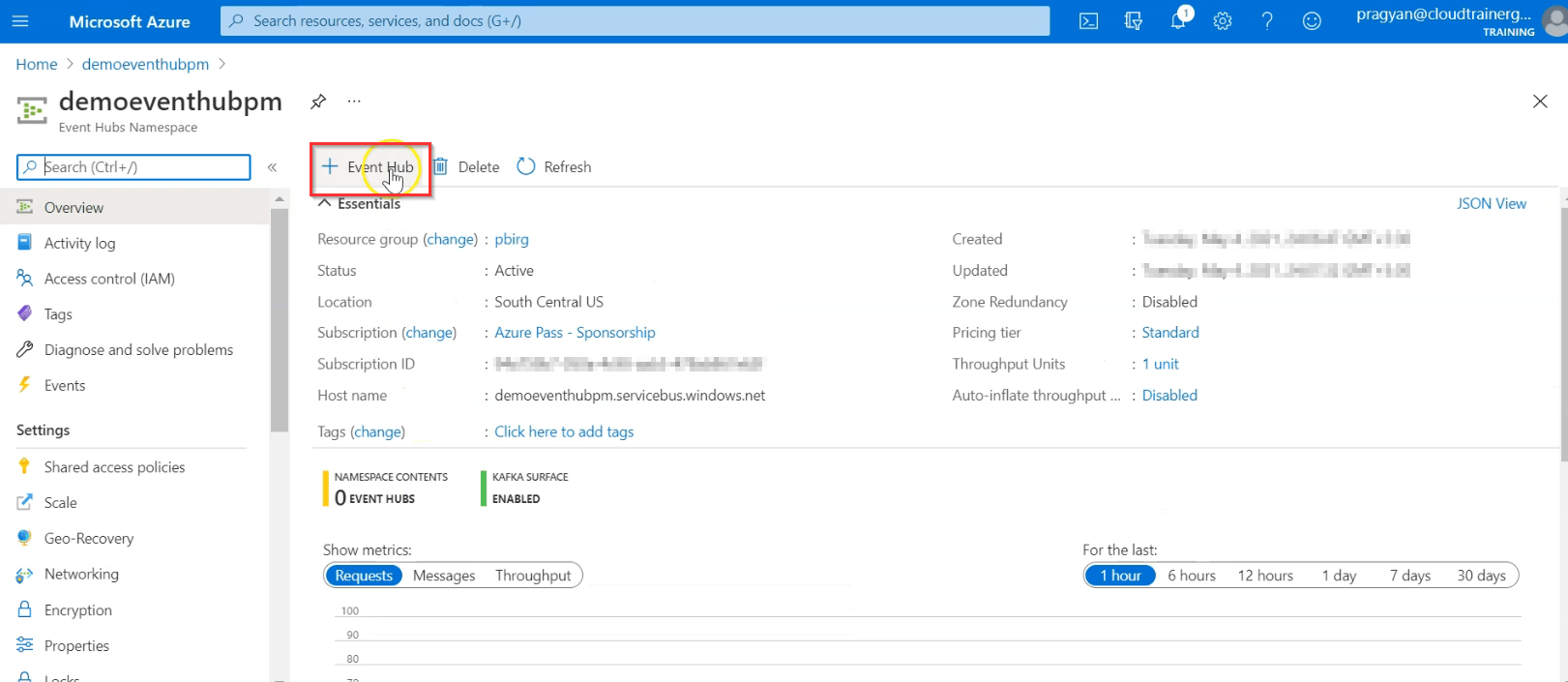The height and width of the screenshot is (682, 1568).
Task: Open the 1 unit throughput link
Action: (1160, 364)
